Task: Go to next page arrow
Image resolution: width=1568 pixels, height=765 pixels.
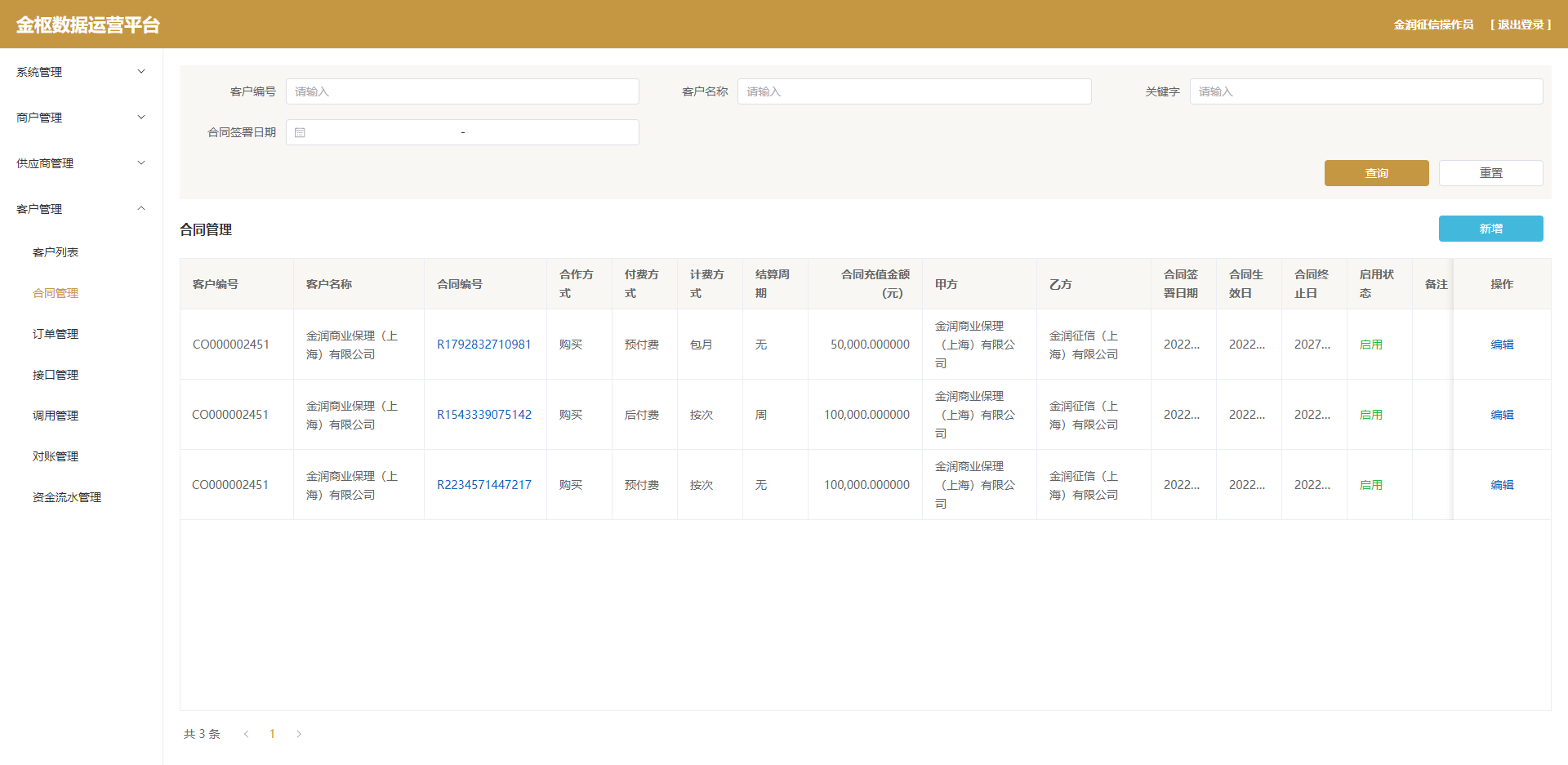Action: [299, 734]
